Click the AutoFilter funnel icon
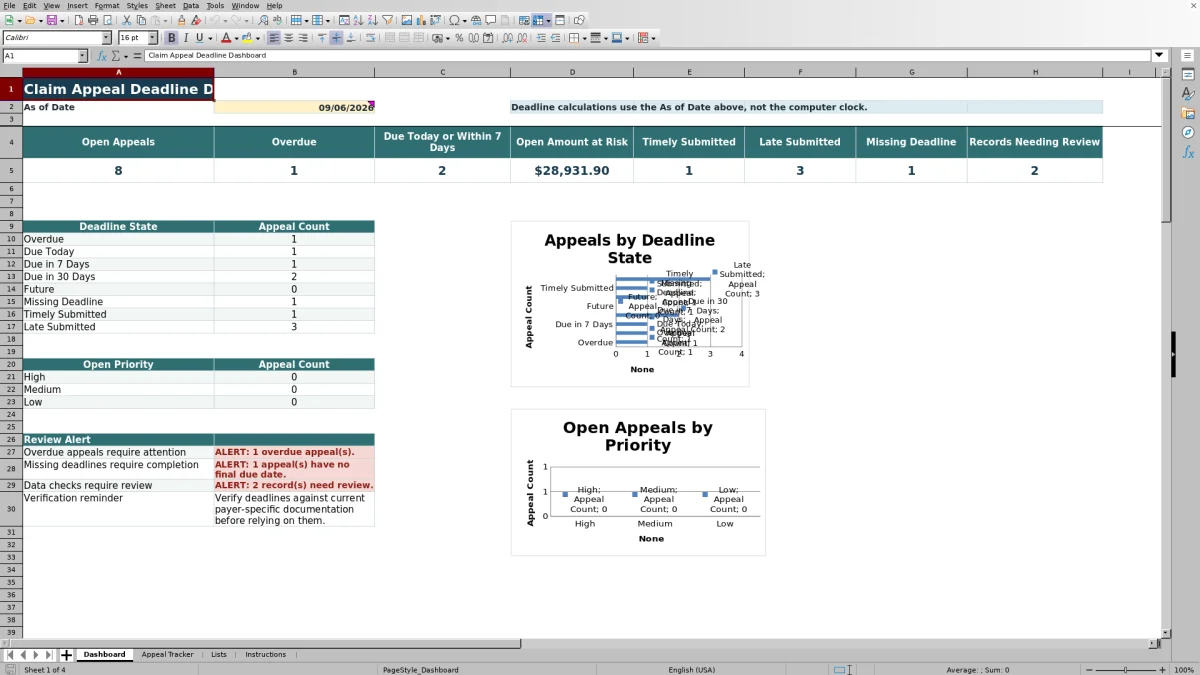 tap(387, 20)
